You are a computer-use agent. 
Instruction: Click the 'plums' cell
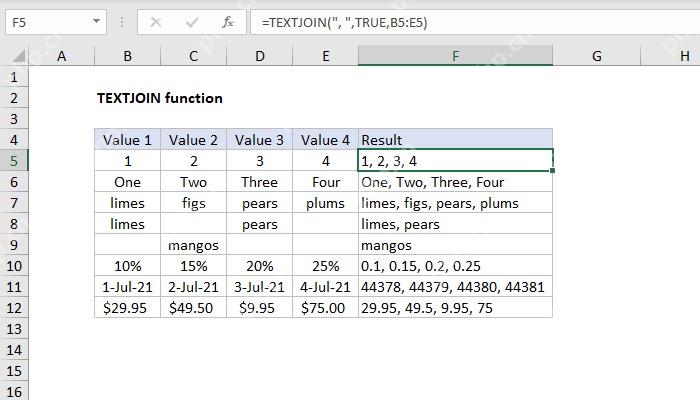325,203
